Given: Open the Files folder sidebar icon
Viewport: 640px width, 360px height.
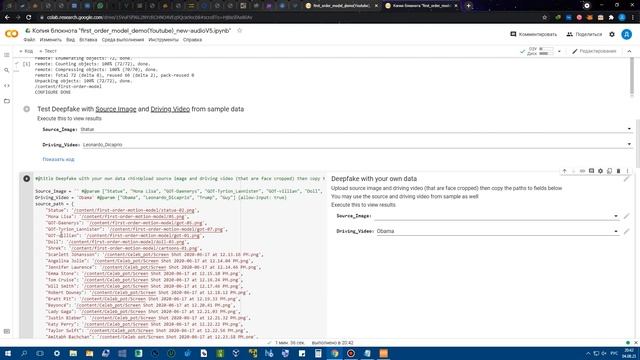Looking at the screenshot, I should 7,101.
